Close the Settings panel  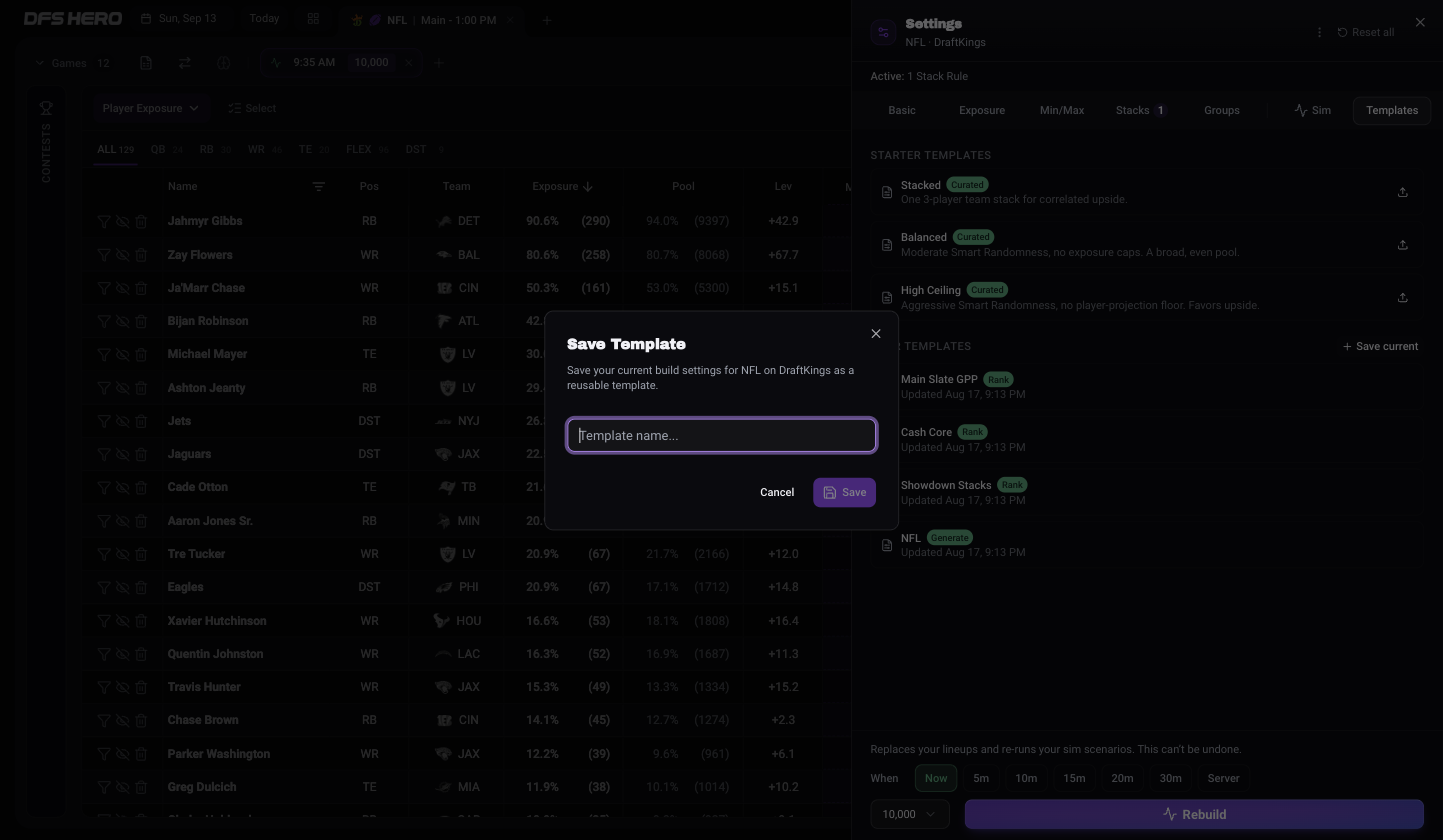click(x=1420, y=22)
